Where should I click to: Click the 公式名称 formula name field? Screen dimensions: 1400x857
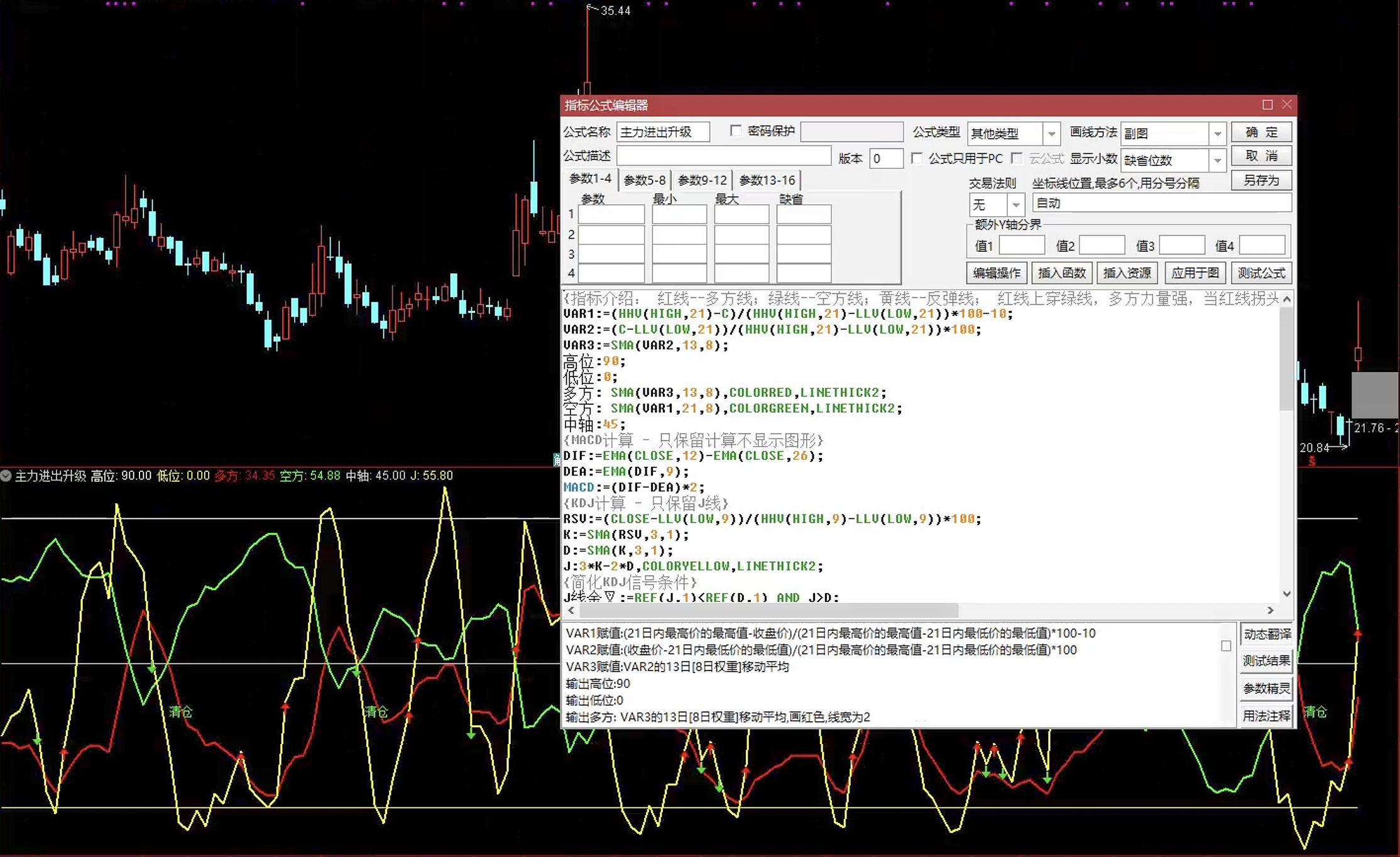[663, 132]
